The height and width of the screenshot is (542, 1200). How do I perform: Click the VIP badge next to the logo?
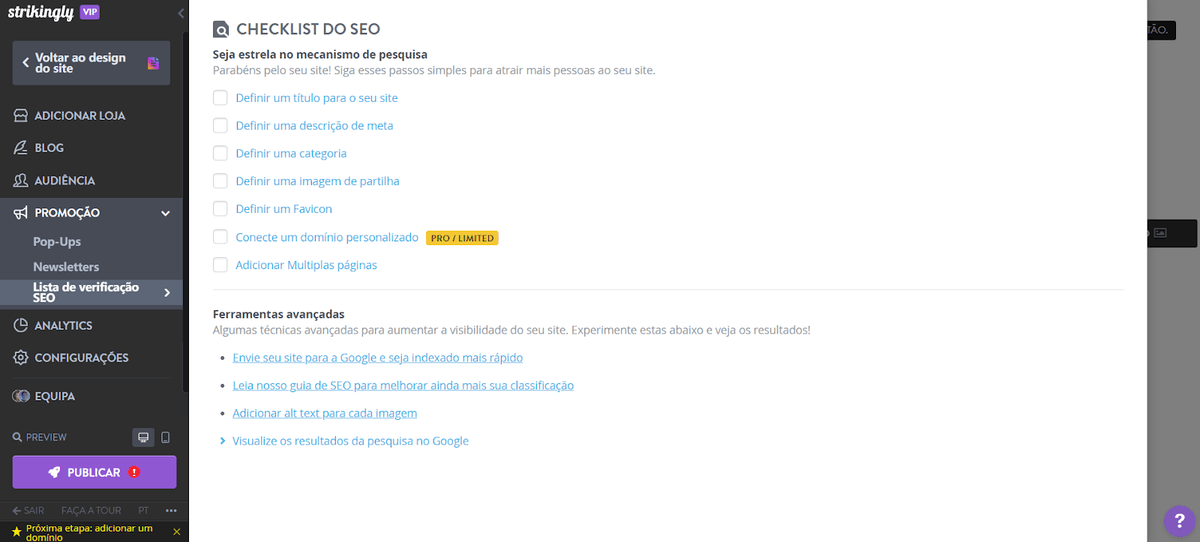tap(89, 13)
